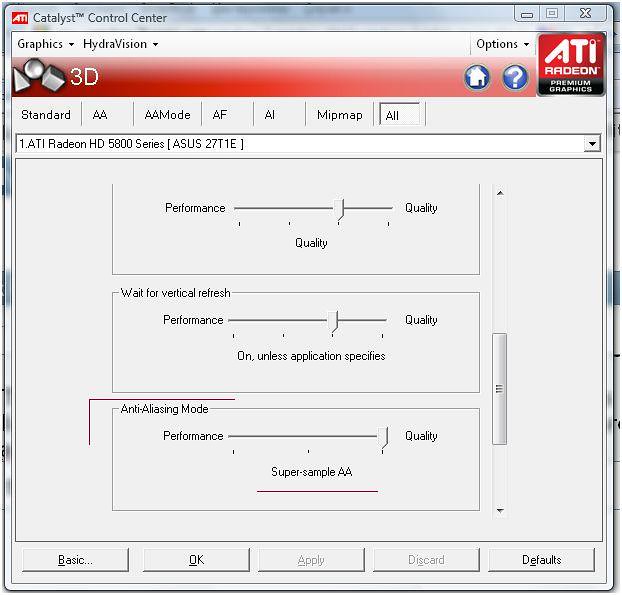Expand the Options dropdown menu
622x595 pixels.
click(502, 44)
